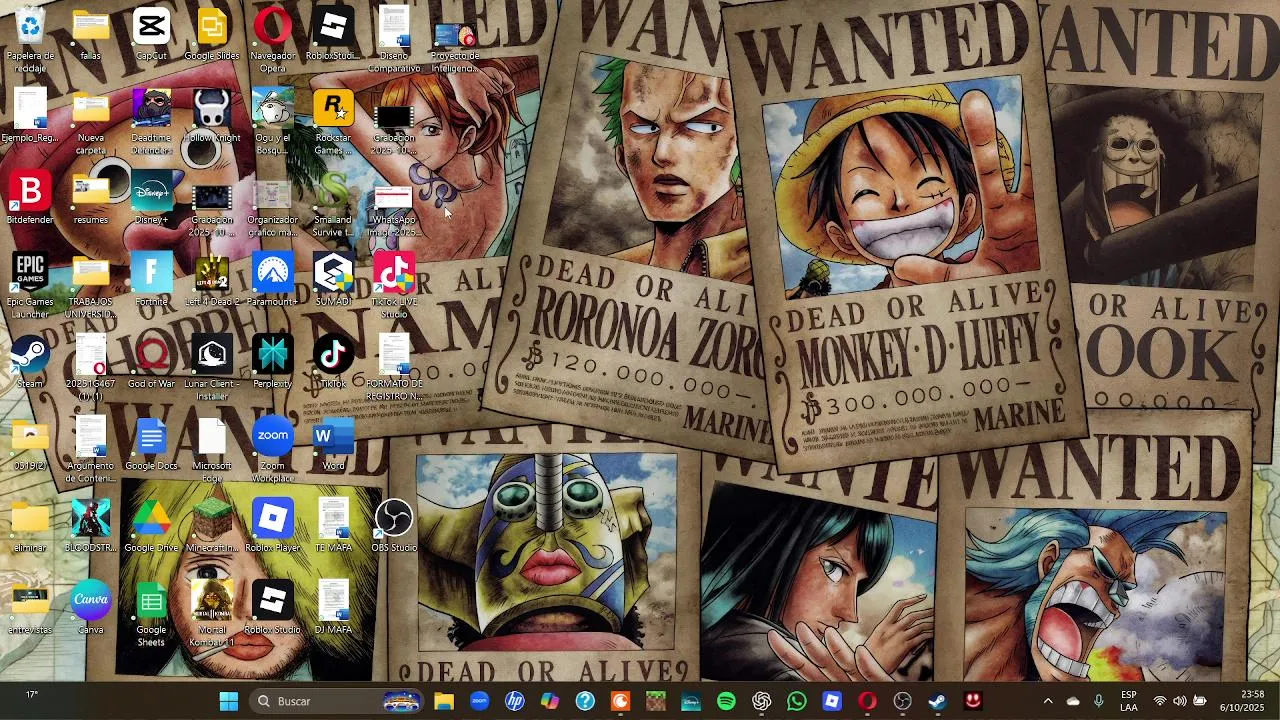Select Deadtime Defenders desktop icon
This screenshot has height=720, width=1280.
pyautogui.click(x=151, y=121)
